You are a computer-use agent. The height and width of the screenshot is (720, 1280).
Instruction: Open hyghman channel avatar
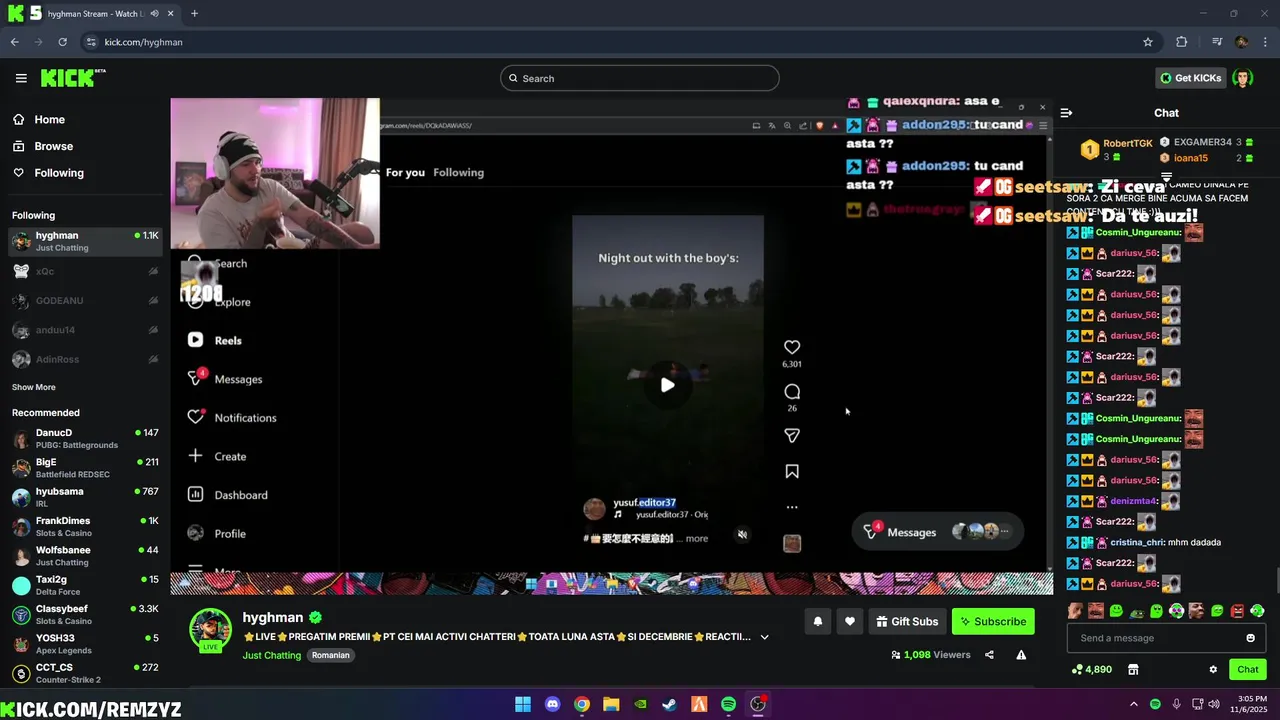pyautogui.click(x=211, y=629)
